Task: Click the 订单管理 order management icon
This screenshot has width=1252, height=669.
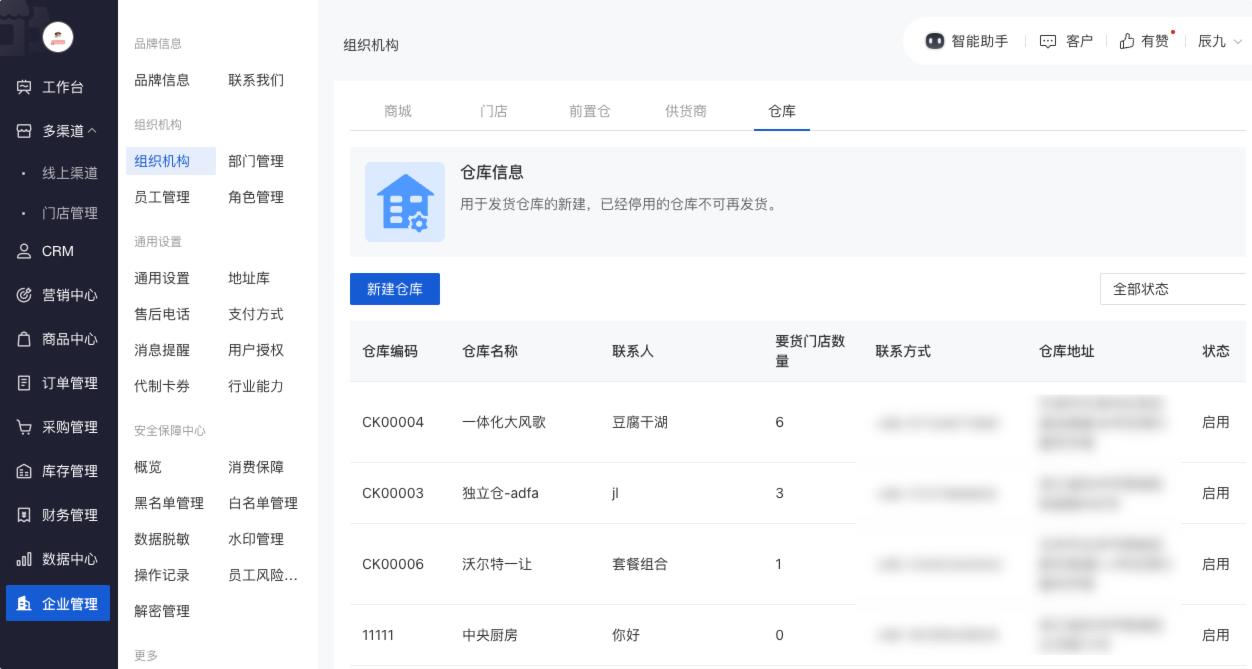Action: coord(24,383)
